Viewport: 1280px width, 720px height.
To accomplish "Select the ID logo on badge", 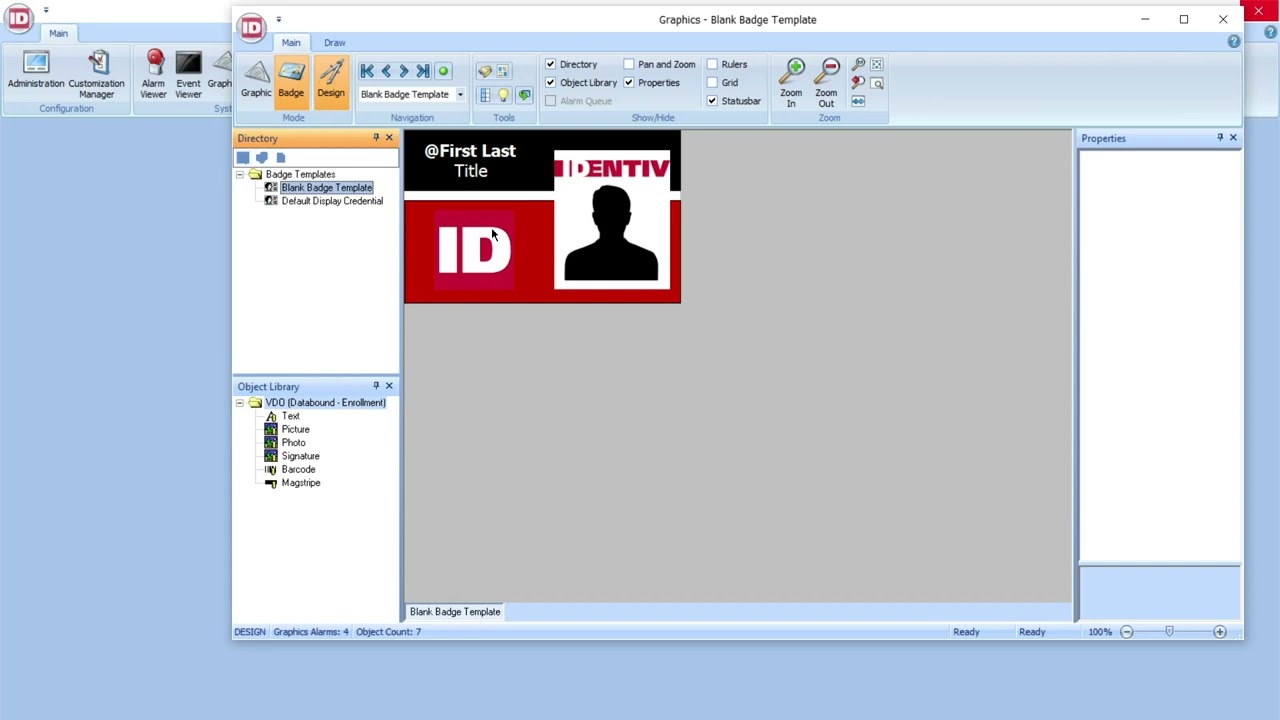I will [x=474, y=250].
